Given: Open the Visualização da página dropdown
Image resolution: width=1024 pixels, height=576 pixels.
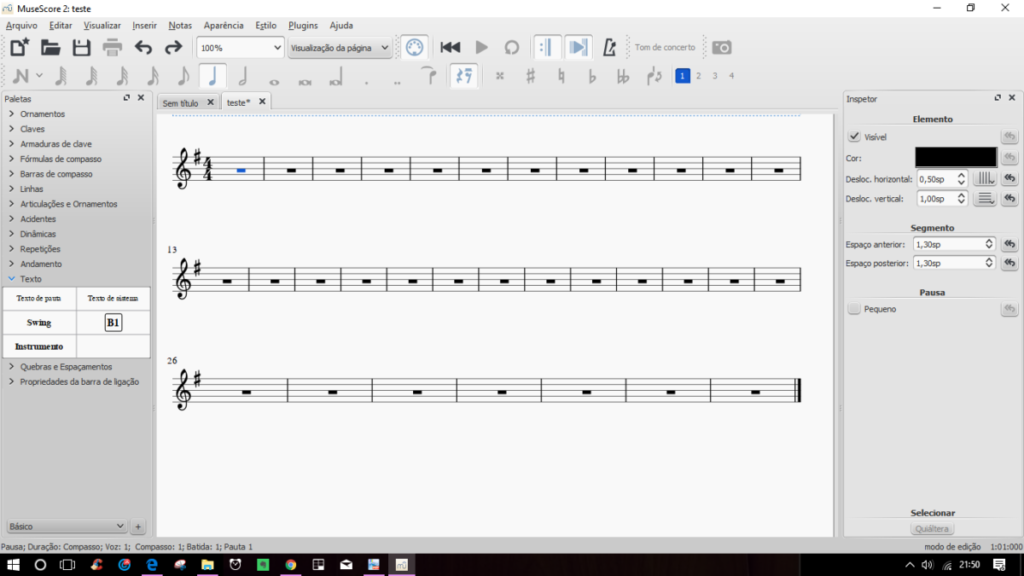Looking at the screenshot, I should pos(339,47).
